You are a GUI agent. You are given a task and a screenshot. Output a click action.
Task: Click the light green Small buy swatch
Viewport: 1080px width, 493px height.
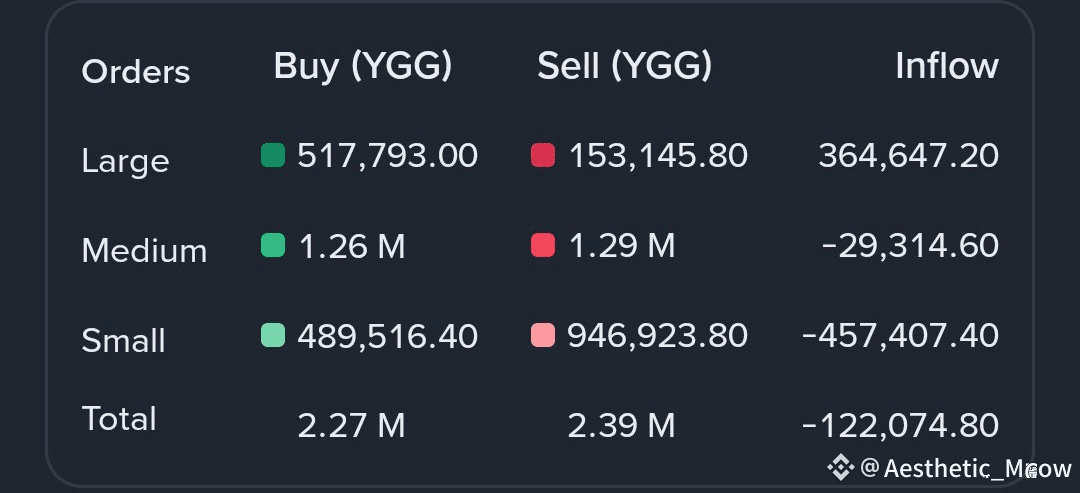click(272, 335)
